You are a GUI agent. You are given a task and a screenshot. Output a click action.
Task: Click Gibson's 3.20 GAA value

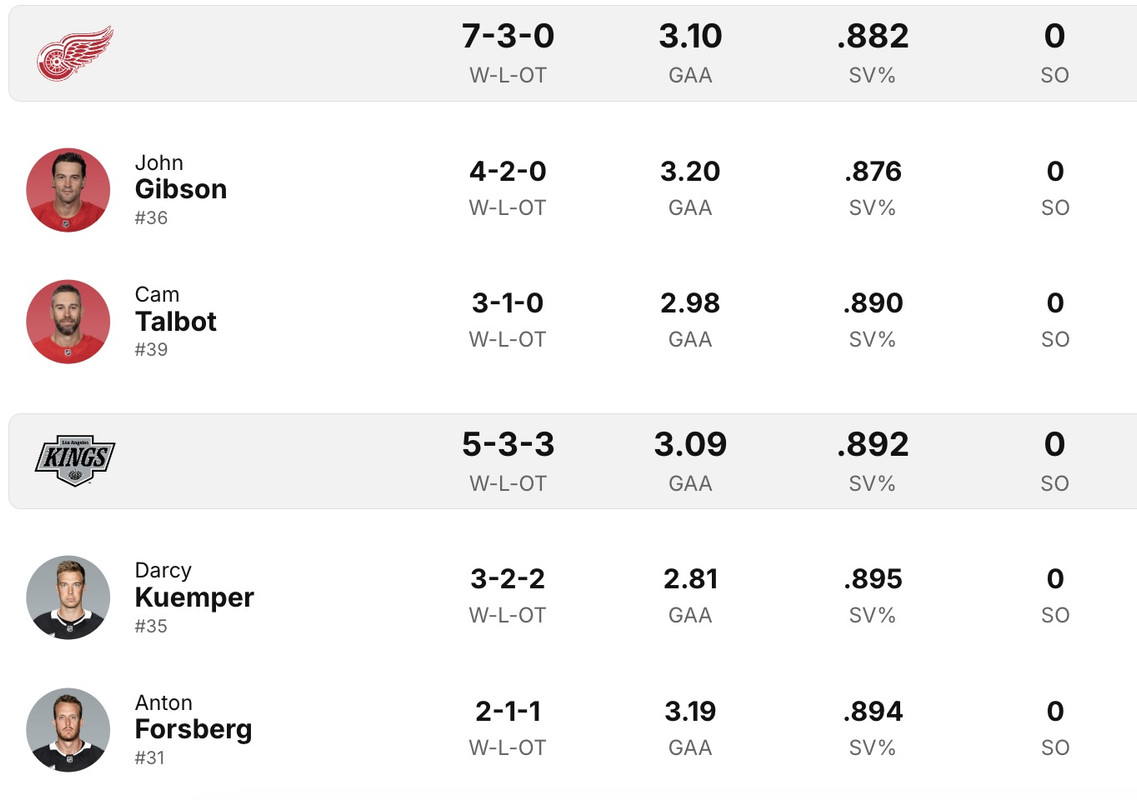coord(690,172)
